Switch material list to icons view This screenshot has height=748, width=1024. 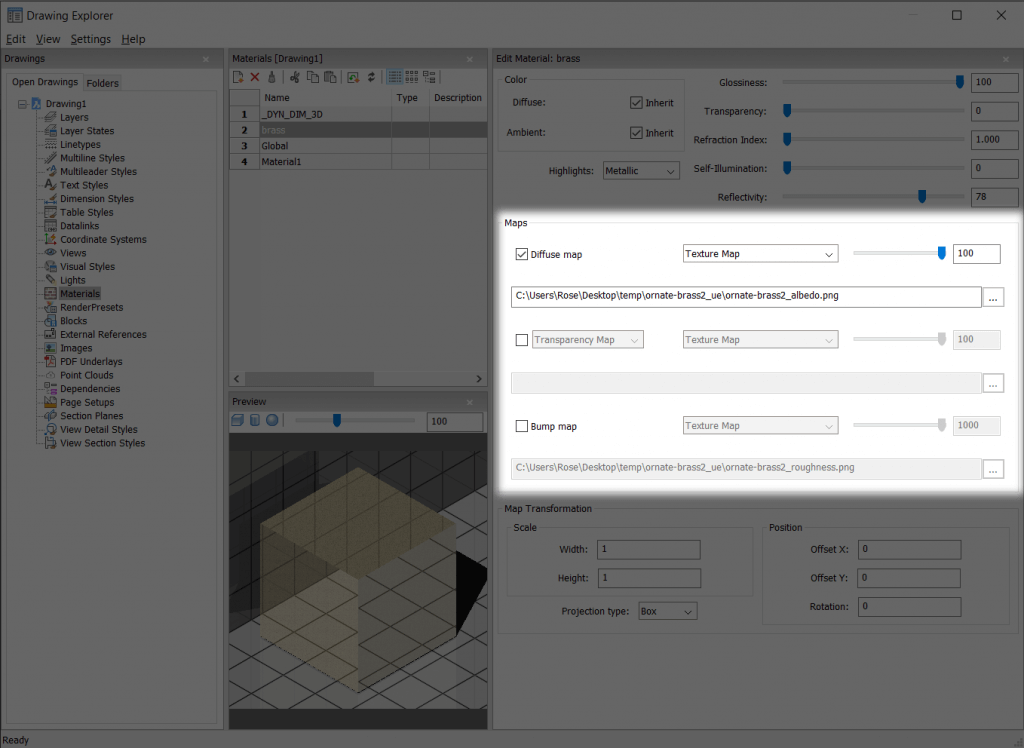pyautogui.click(x=412, y=77)
